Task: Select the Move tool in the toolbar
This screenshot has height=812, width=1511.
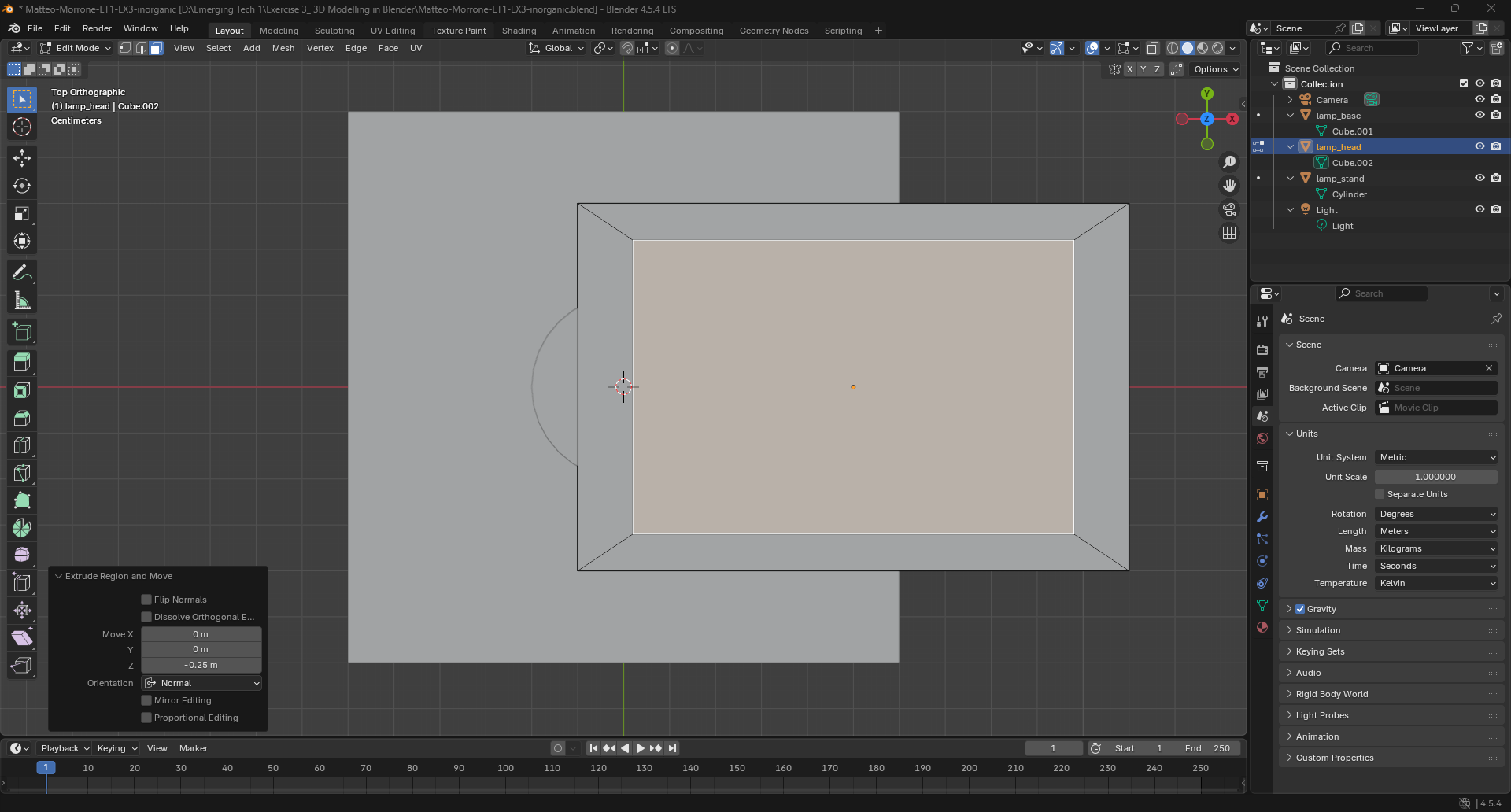Action: coord(22,158)
